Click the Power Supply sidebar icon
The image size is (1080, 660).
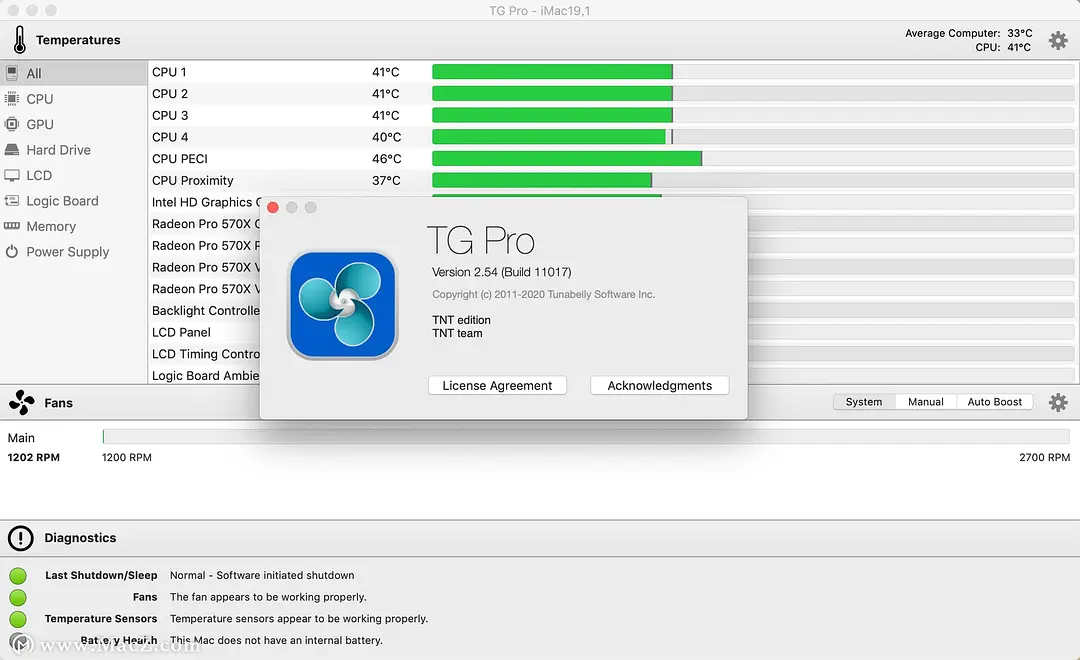(12, 251)
